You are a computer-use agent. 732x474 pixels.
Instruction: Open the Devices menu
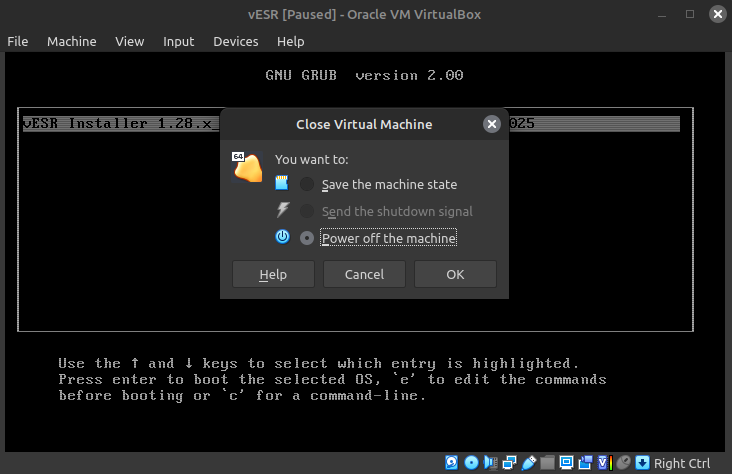pos(236,42)
